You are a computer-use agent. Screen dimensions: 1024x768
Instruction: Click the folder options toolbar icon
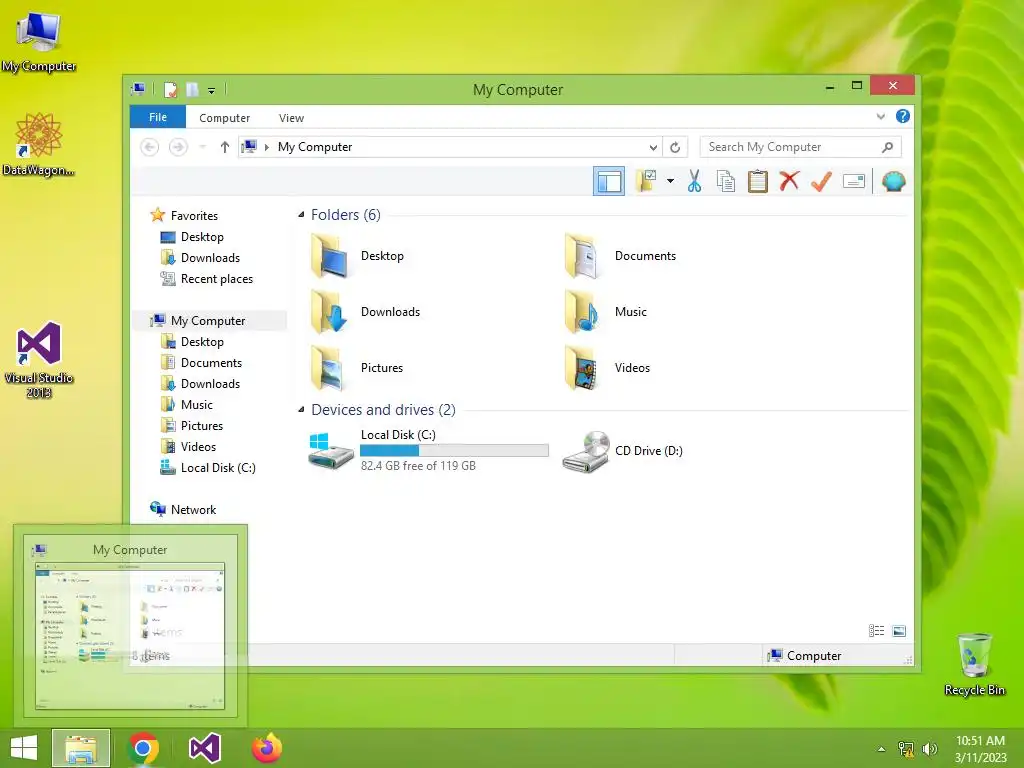tap(646, 181)
